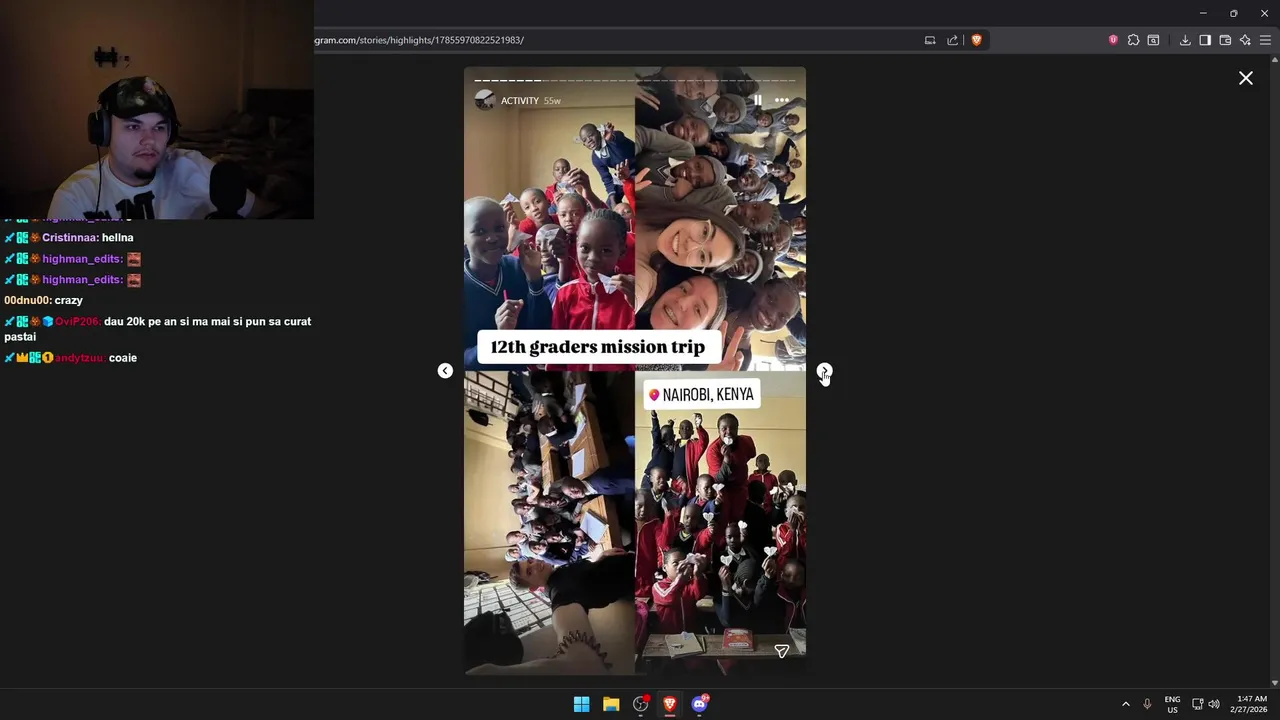Click the webcam overlay video
The image size is (1280, 720).
coord(157,109)
